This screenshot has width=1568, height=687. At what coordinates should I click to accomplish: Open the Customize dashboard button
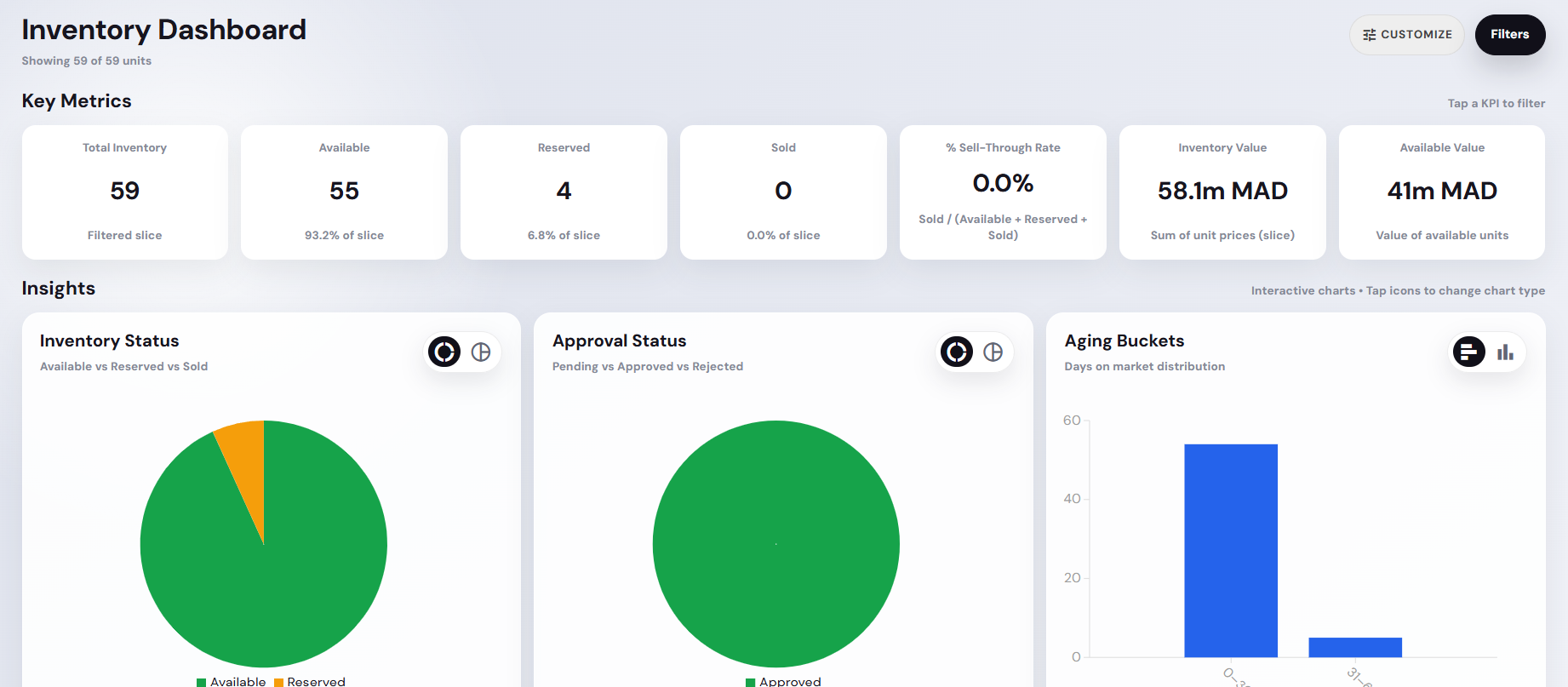click(1406, 35)
